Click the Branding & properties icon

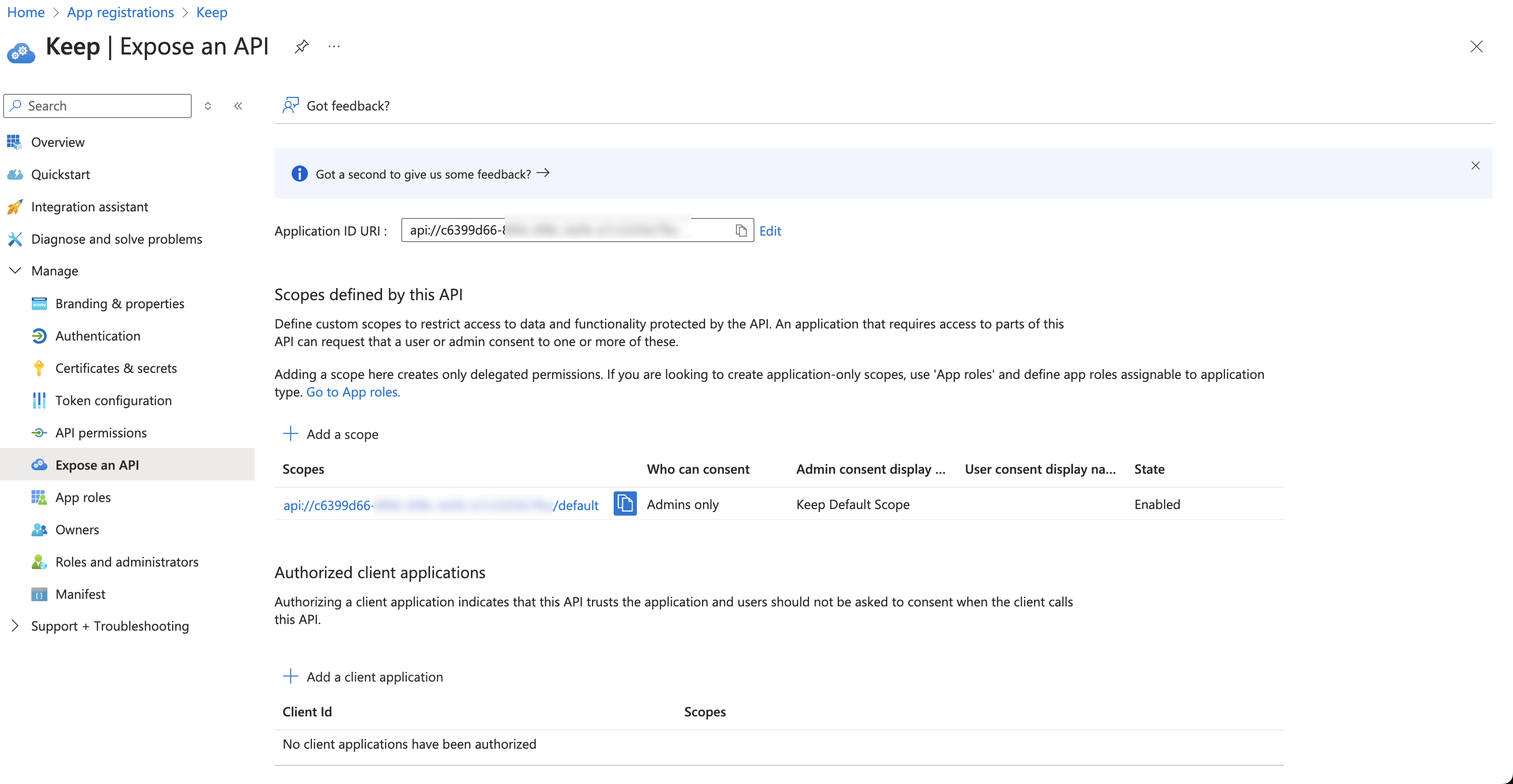click(39, 303)
